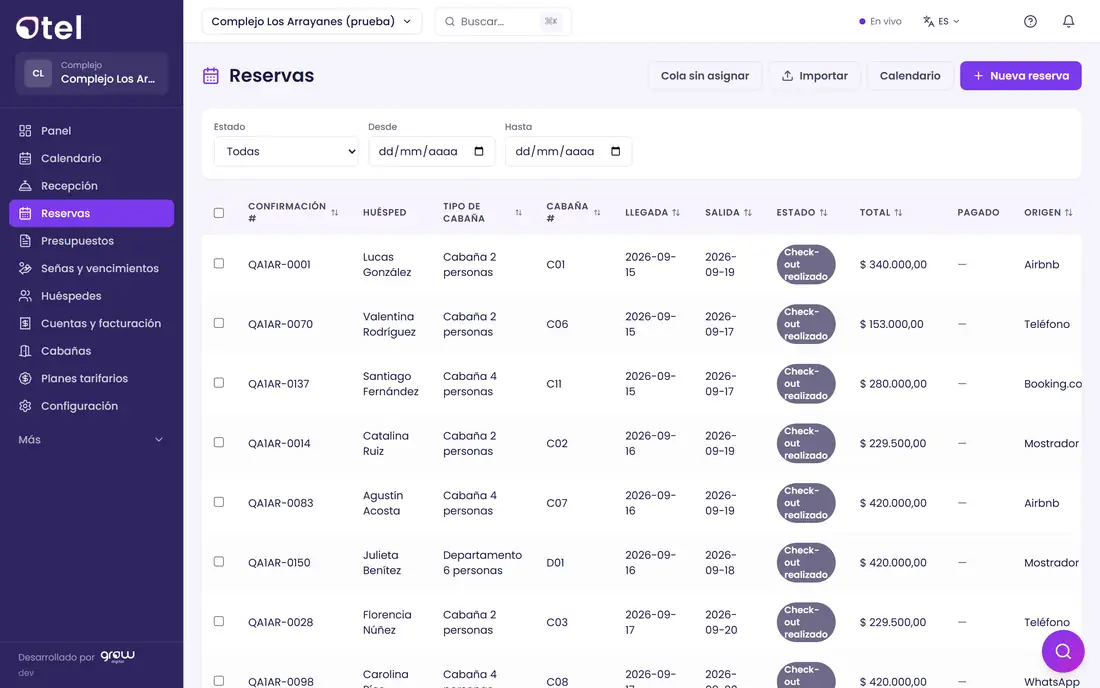Image resolution: width=1100 pixels, height=688 pixels.
Task: Check the row QA1AR-0150 checkbox
Action: click(x=219, y=562)
